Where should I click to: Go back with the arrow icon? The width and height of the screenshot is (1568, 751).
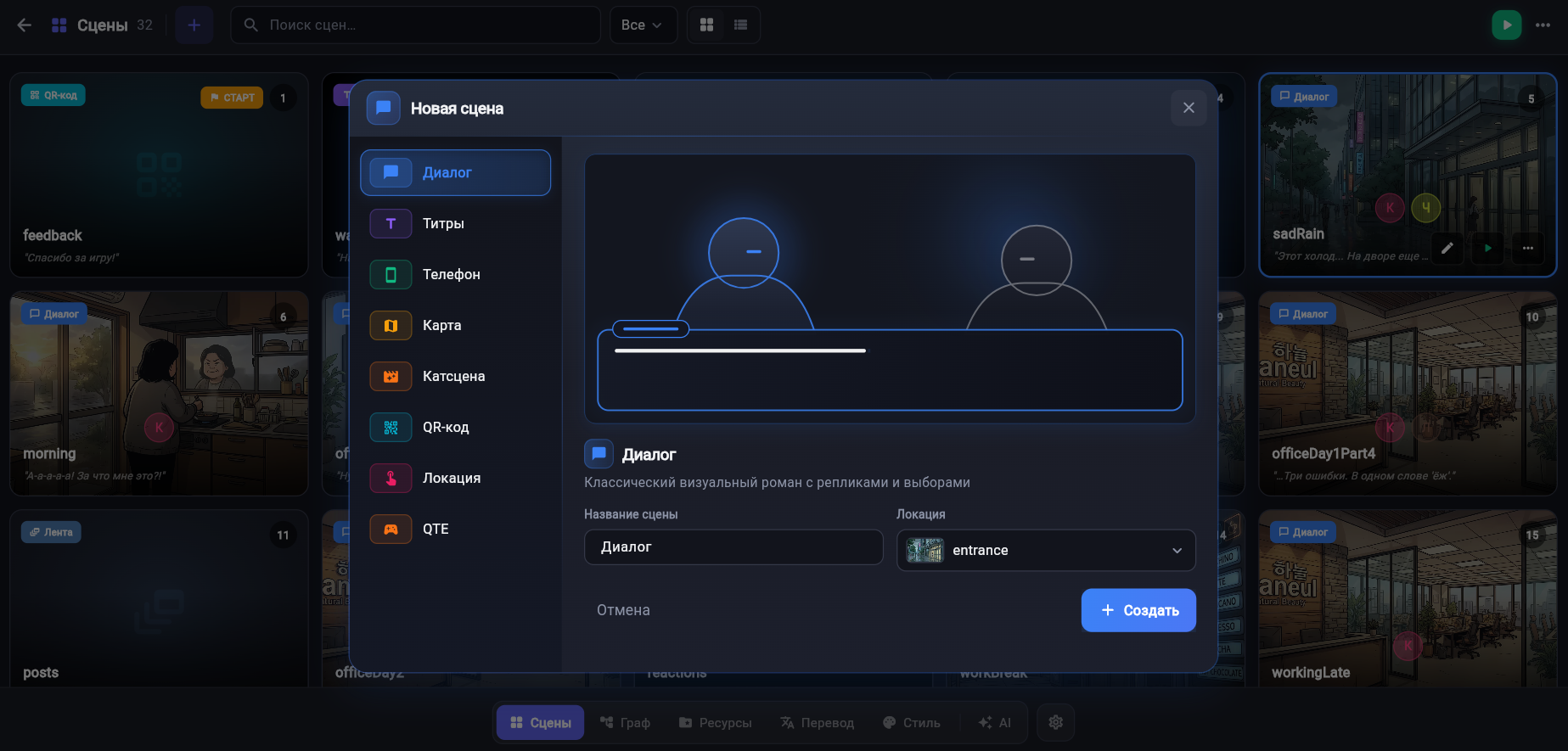click(x=25, y=25)
